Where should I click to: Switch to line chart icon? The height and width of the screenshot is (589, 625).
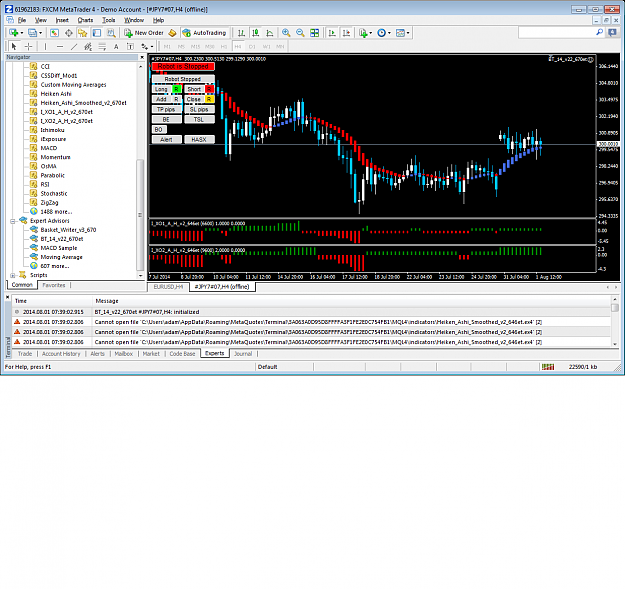tap(270, 33)
